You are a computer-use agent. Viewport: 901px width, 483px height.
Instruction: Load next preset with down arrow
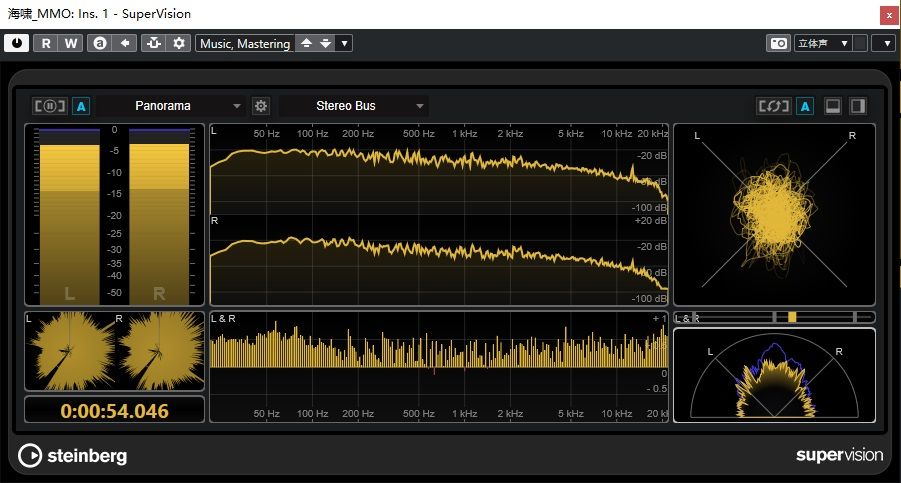(x=326, y=43)
